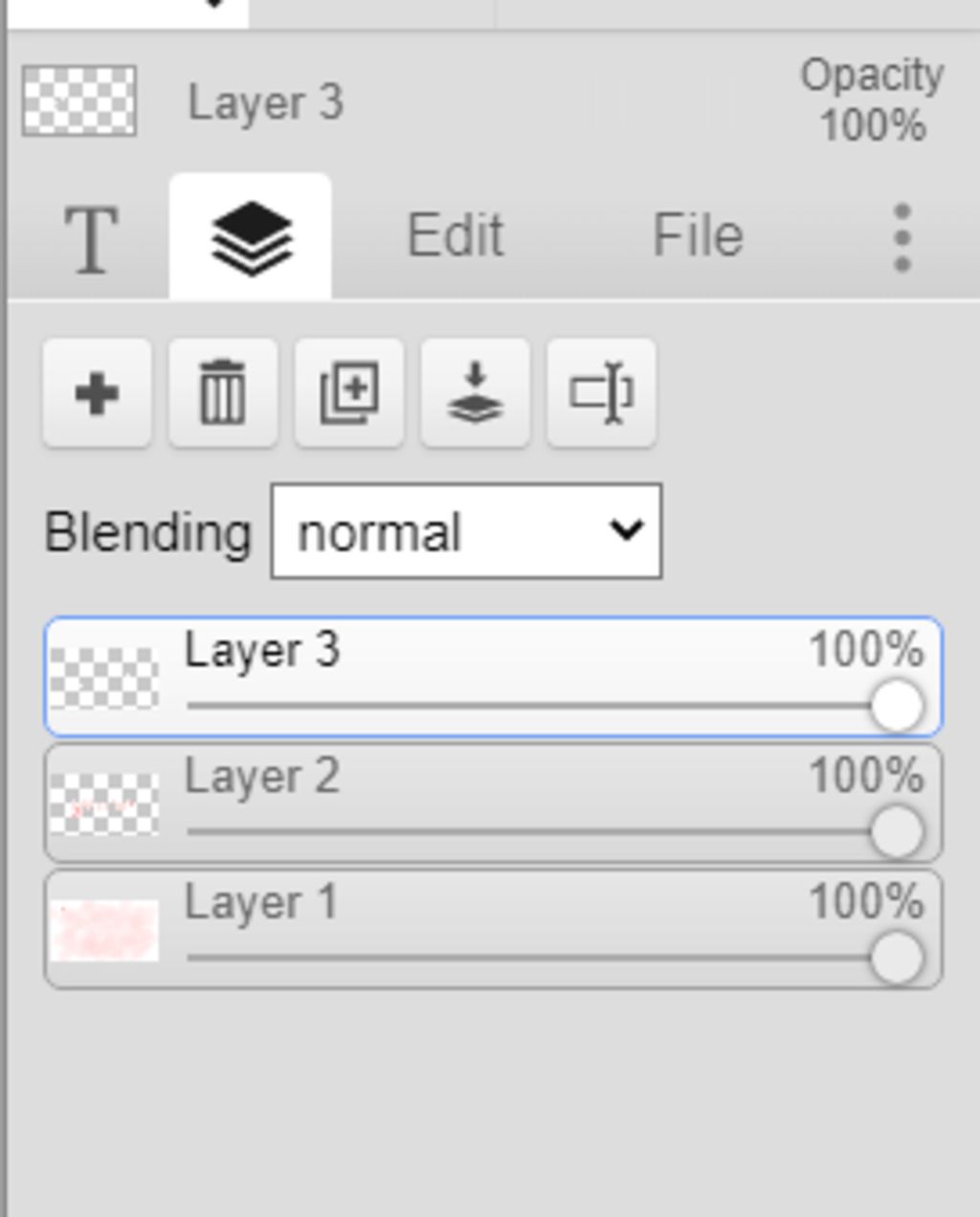The width and height of the screenshot is (980, 1217).
Task: Click Layer 1 opacity slider handle
Action: 897,958
